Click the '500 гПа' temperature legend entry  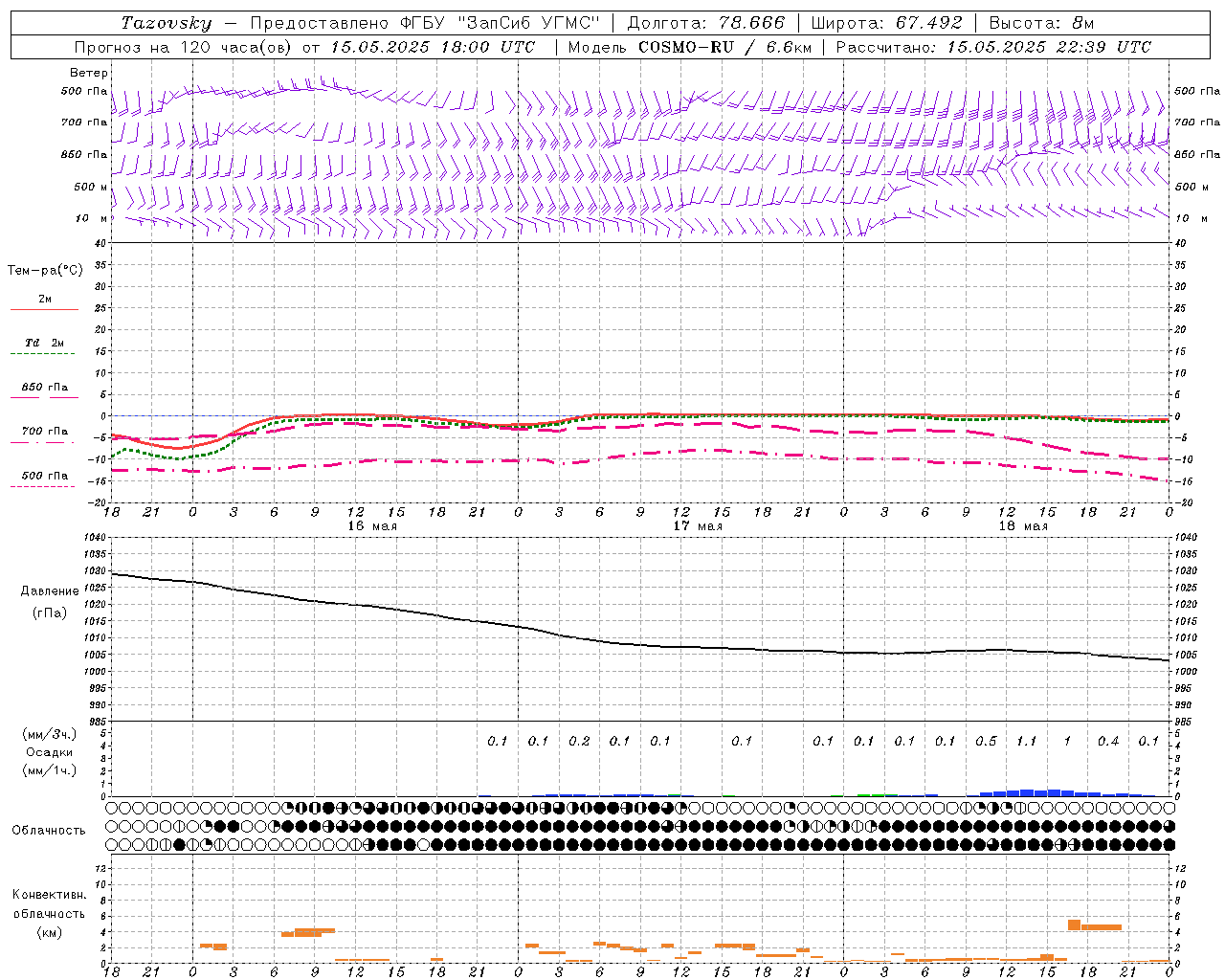[x=45, y=476]
